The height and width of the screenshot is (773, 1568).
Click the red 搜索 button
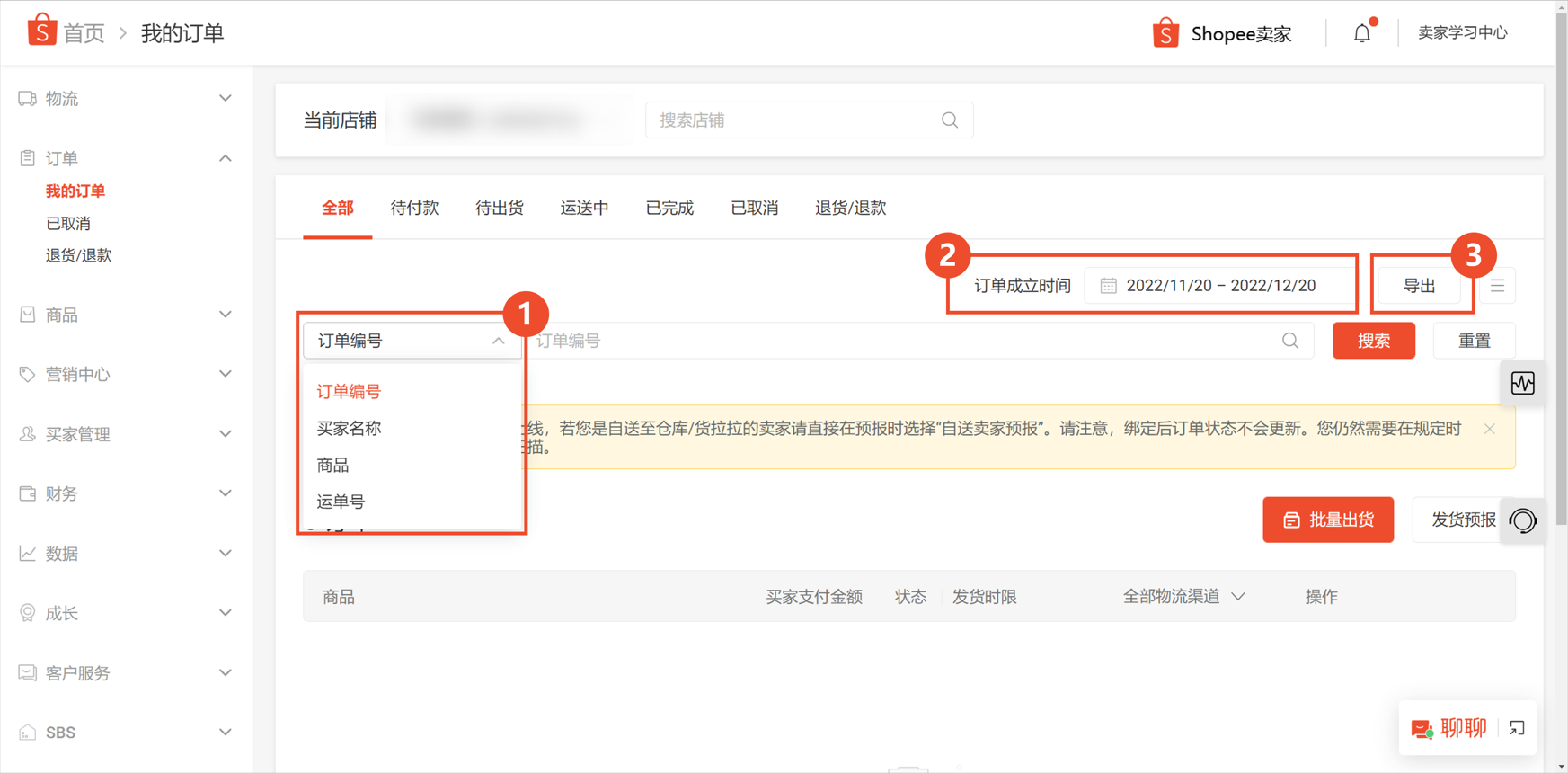1374,341
